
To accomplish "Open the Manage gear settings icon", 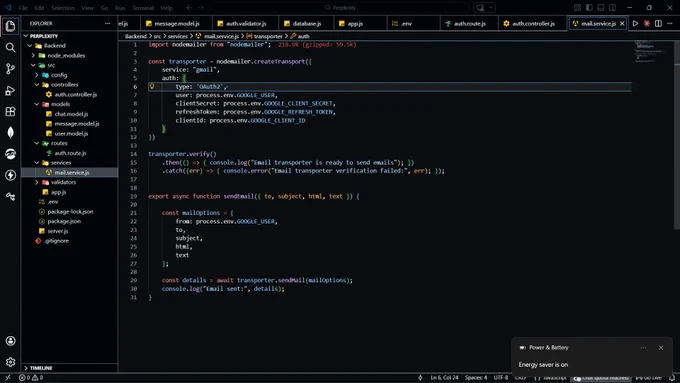I will (x=10, y=362).
